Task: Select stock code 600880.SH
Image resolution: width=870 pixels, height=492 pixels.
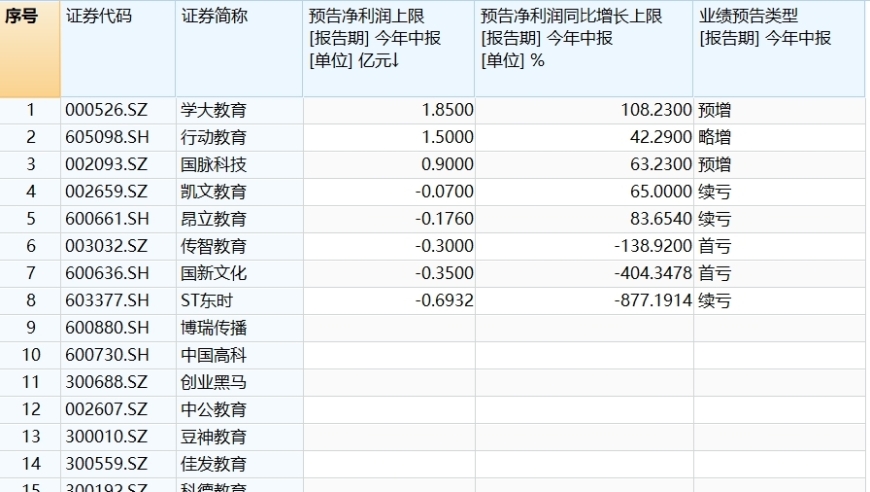Action: tap(107, 327)
